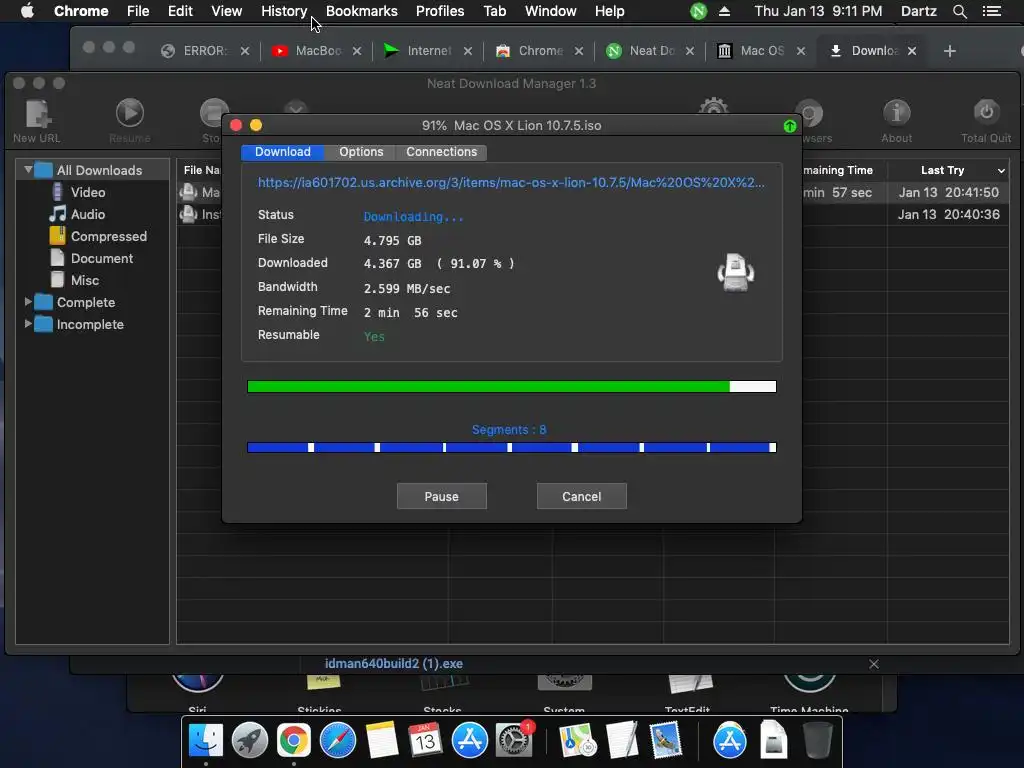Click the Neat Download Manager menu bar icon

point(698,11)
